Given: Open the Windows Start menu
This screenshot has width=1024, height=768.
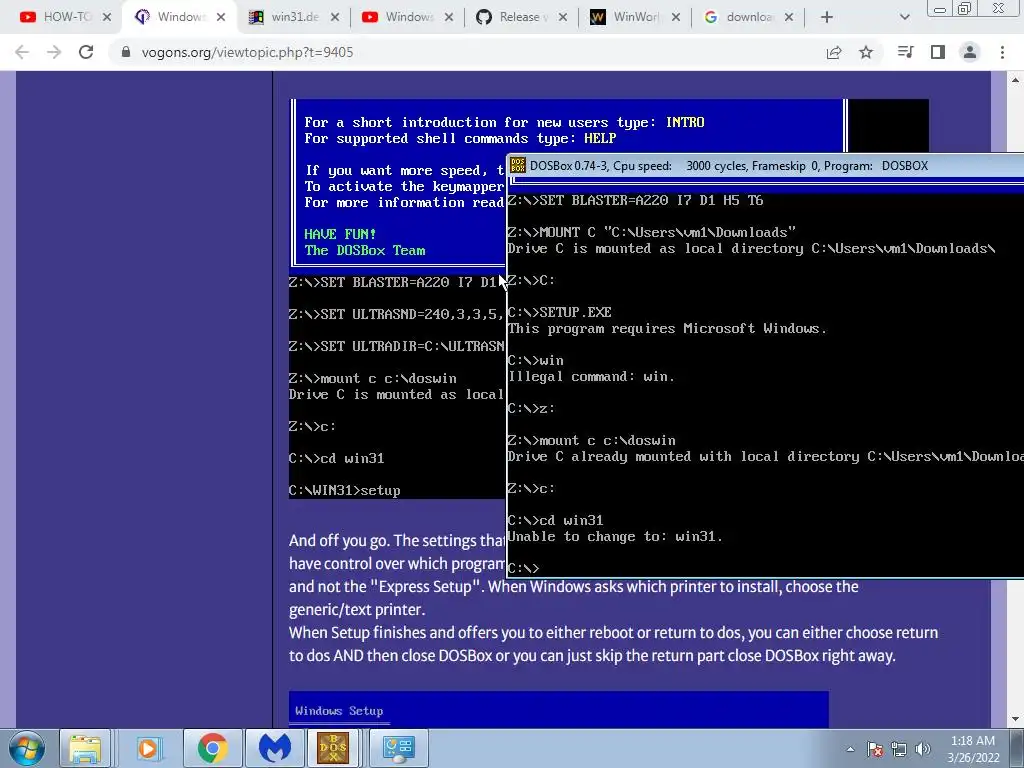Looking at the screenshot, I should (26, 748).
